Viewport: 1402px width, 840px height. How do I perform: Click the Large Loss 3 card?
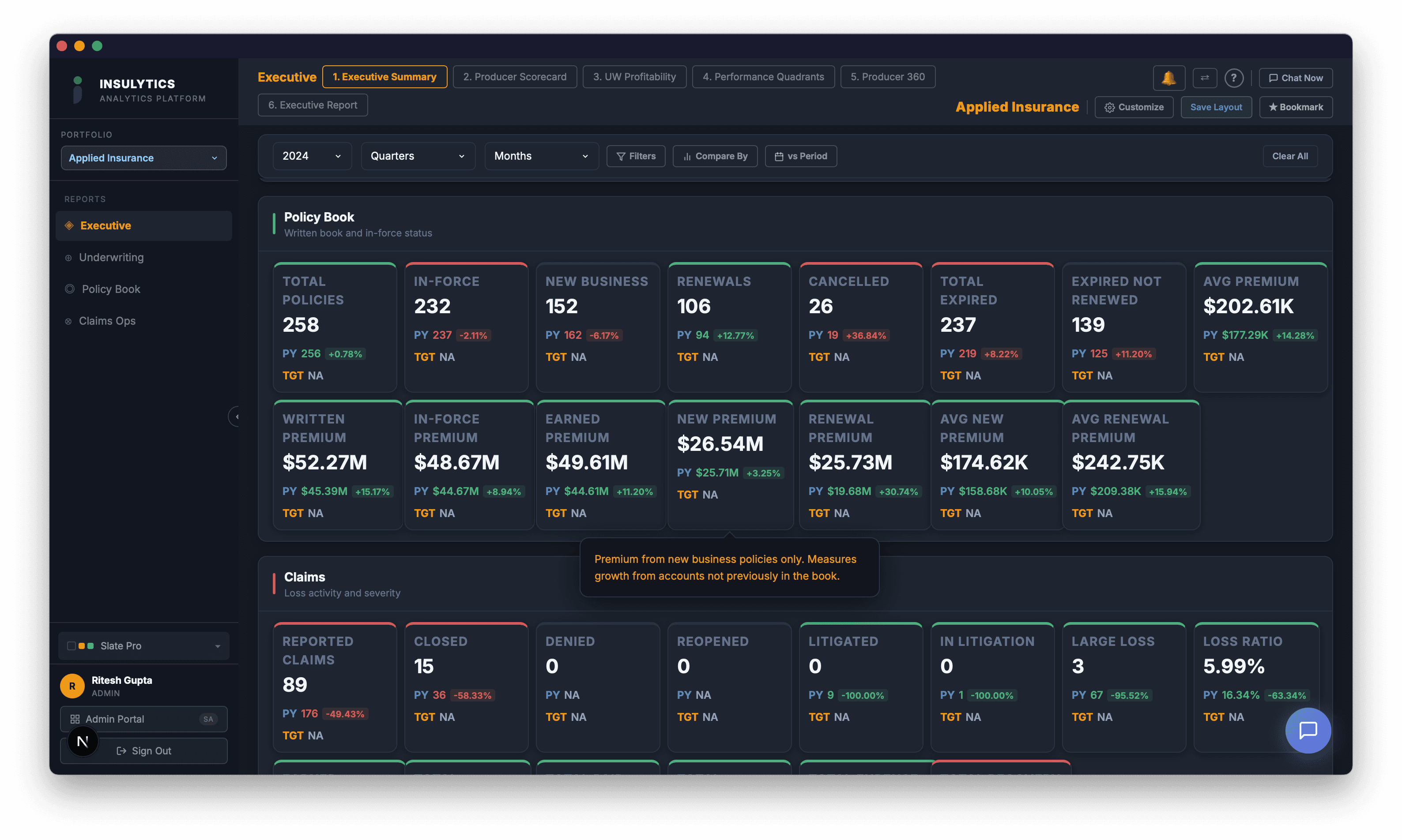[x=1124, y=687]
